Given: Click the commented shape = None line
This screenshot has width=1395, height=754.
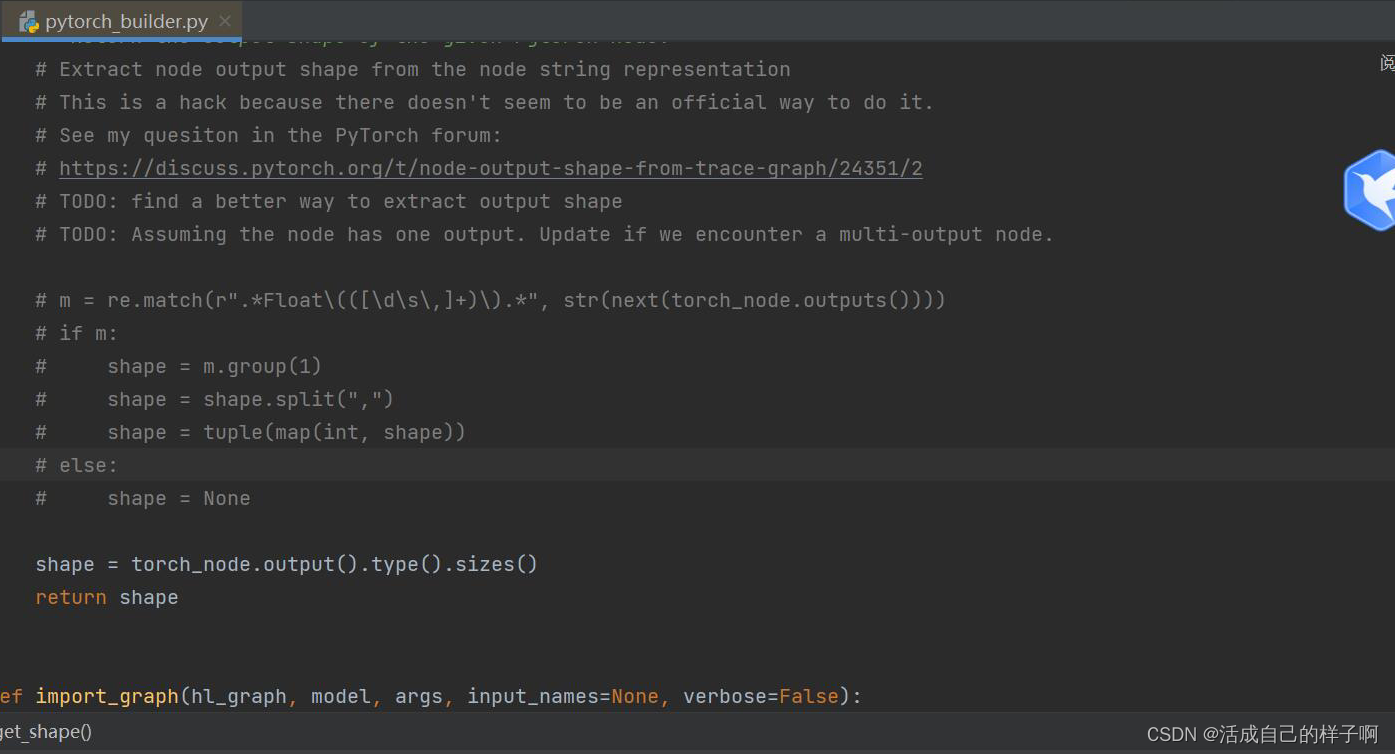Looking at the screenshot, I should [x=143, y=498].
